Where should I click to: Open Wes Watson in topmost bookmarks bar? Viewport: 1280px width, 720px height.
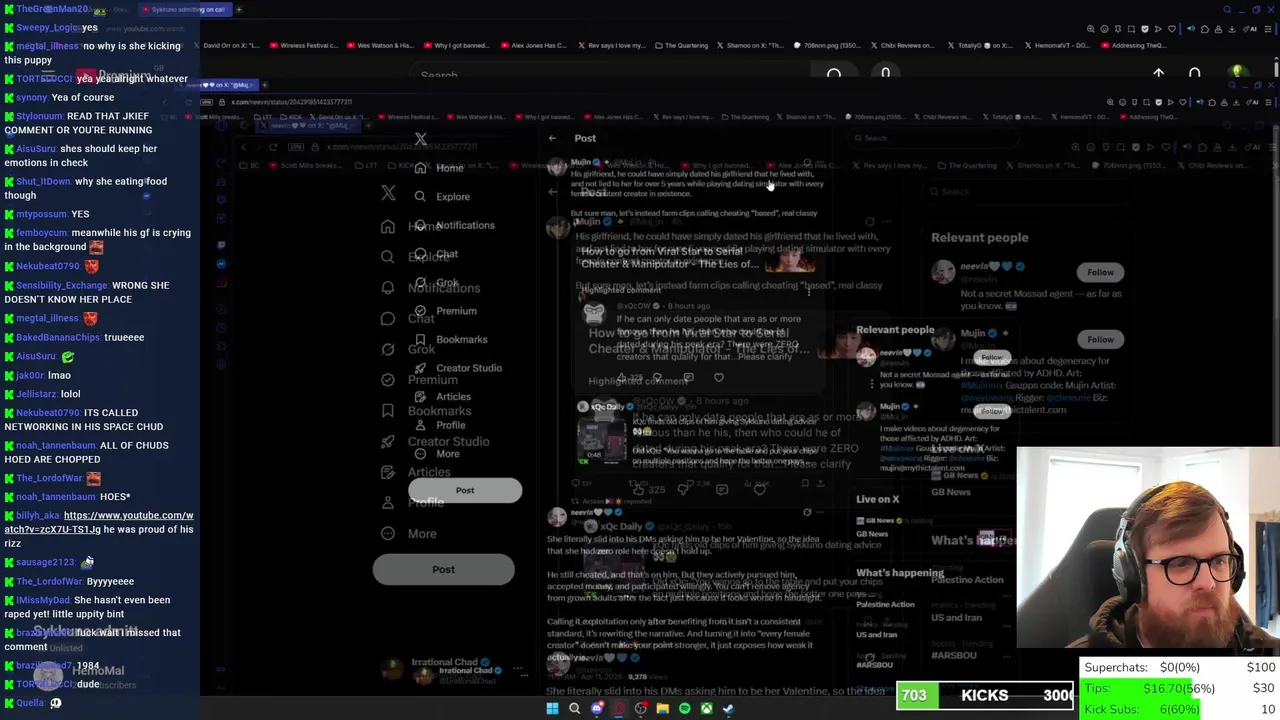click(x=380, y=46)
